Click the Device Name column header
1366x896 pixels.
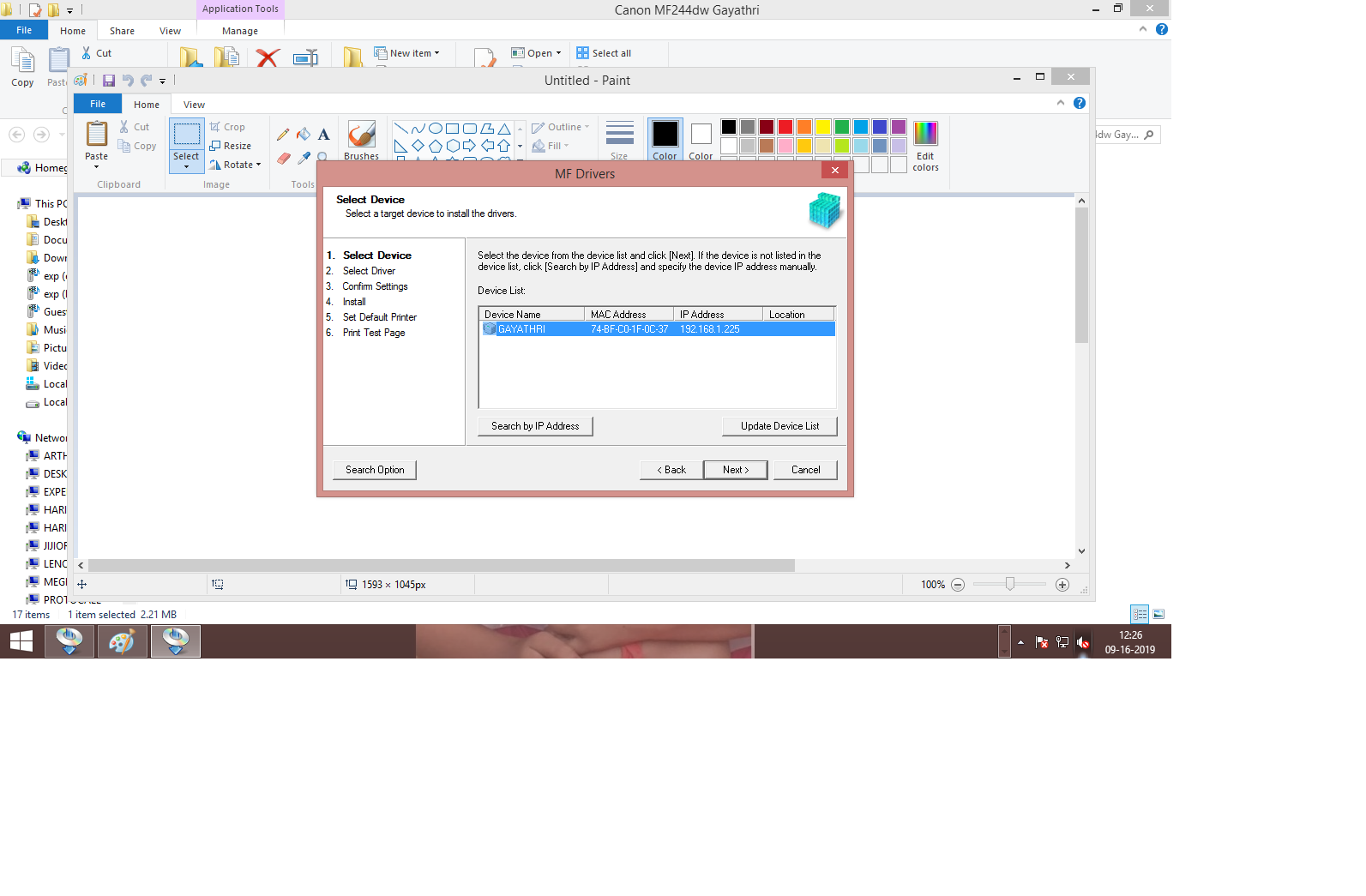[532, 315]
